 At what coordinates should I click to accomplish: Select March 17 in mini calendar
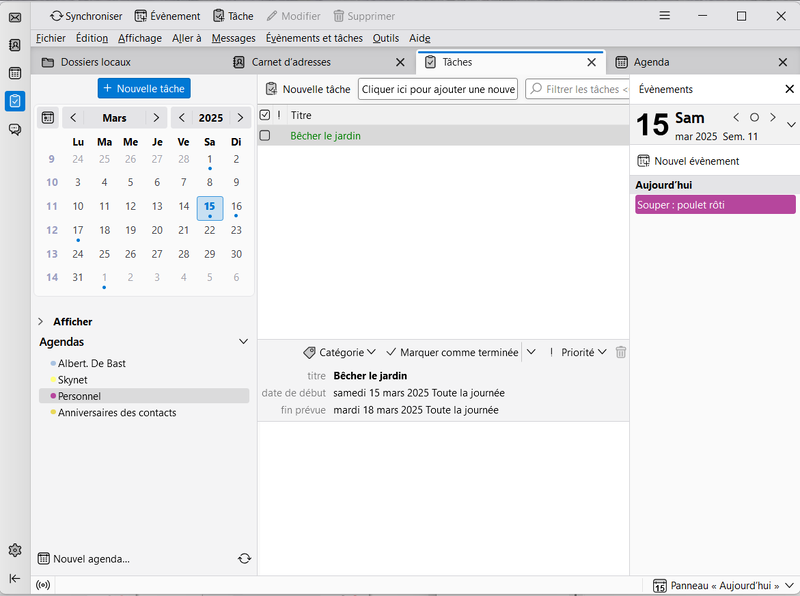pos(78,230)
